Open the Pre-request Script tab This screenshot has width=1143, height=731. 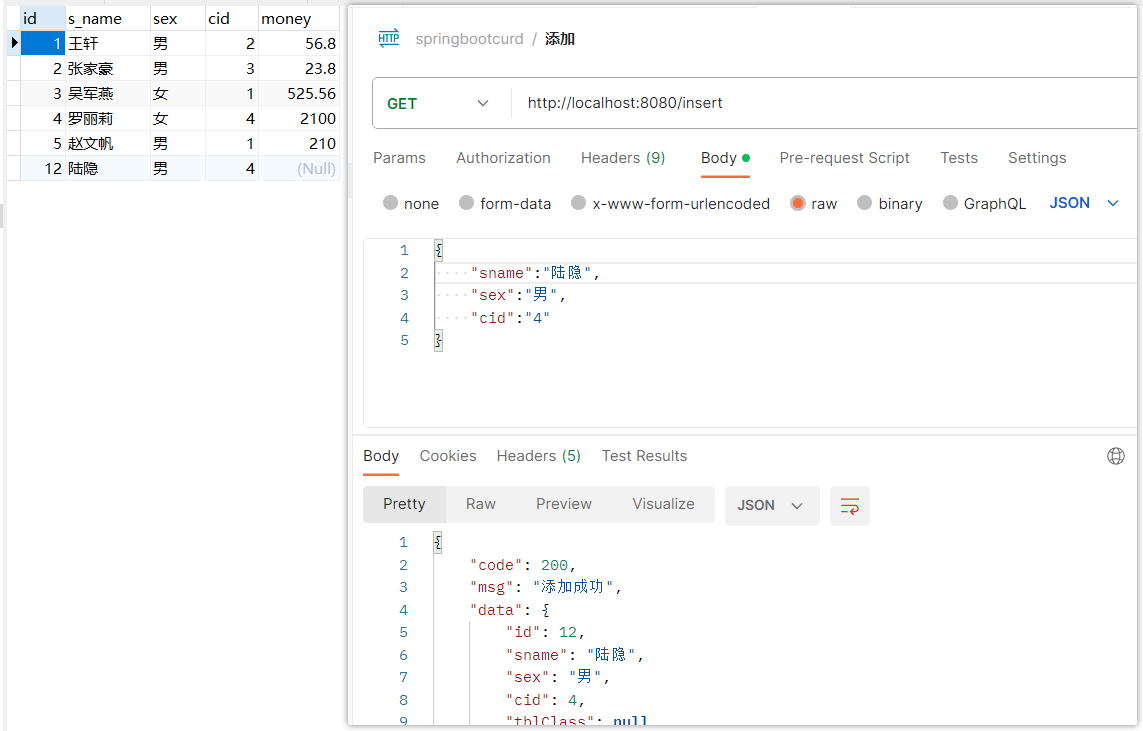click(844, 158)
